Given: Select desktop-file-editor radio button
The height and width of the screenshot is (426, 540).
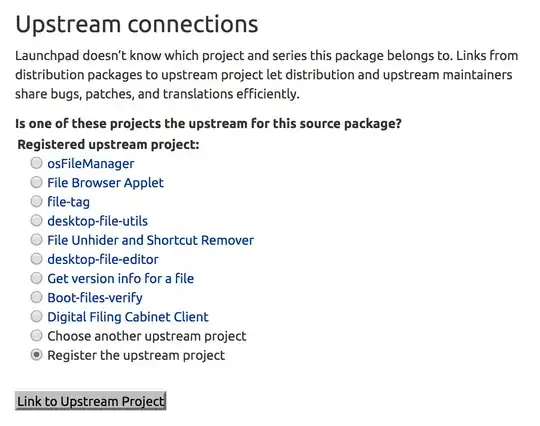Looking at the screenshot, I should tap(36, 259).
